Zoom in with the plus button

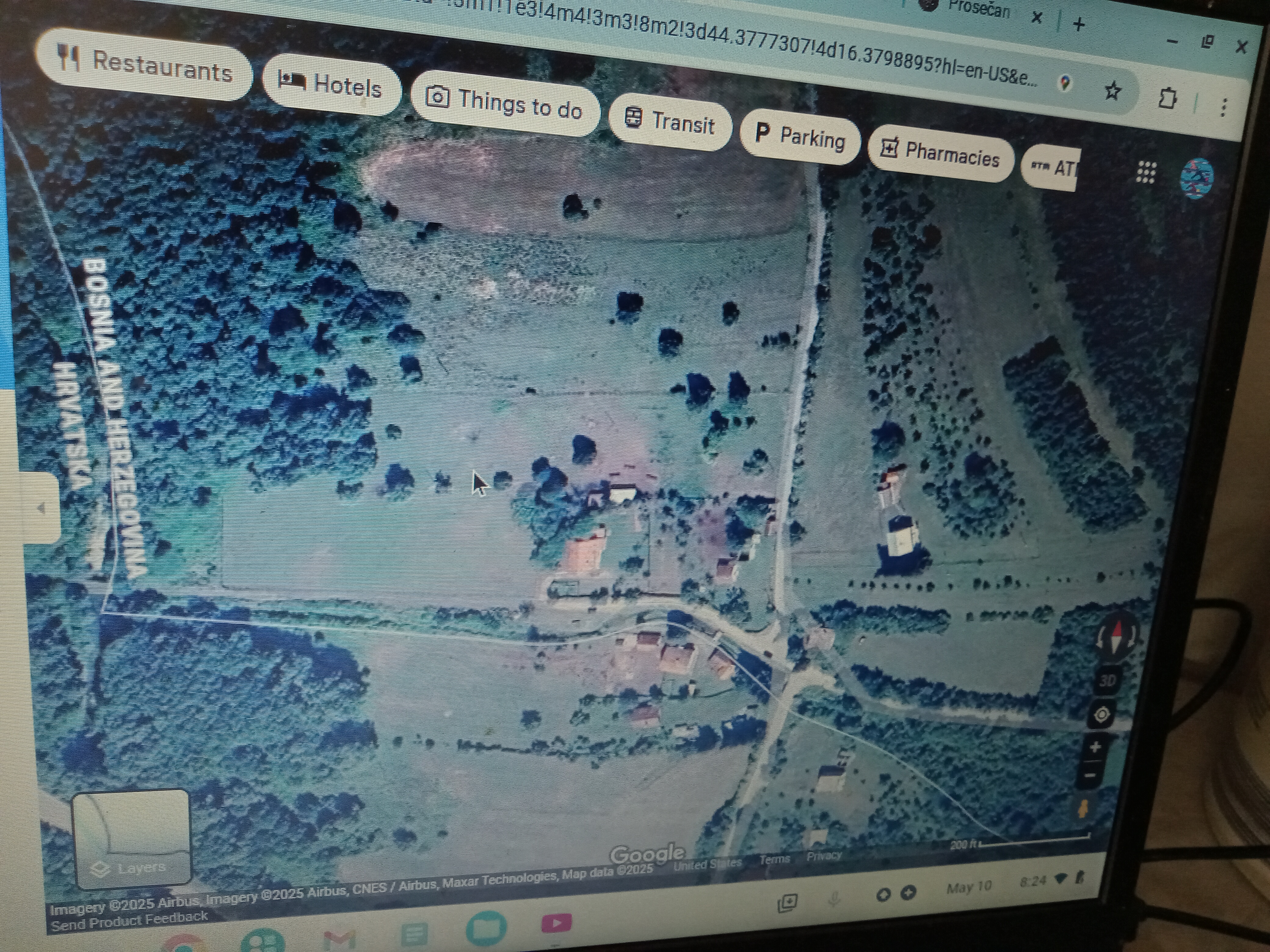click(x=1095, y=747)
